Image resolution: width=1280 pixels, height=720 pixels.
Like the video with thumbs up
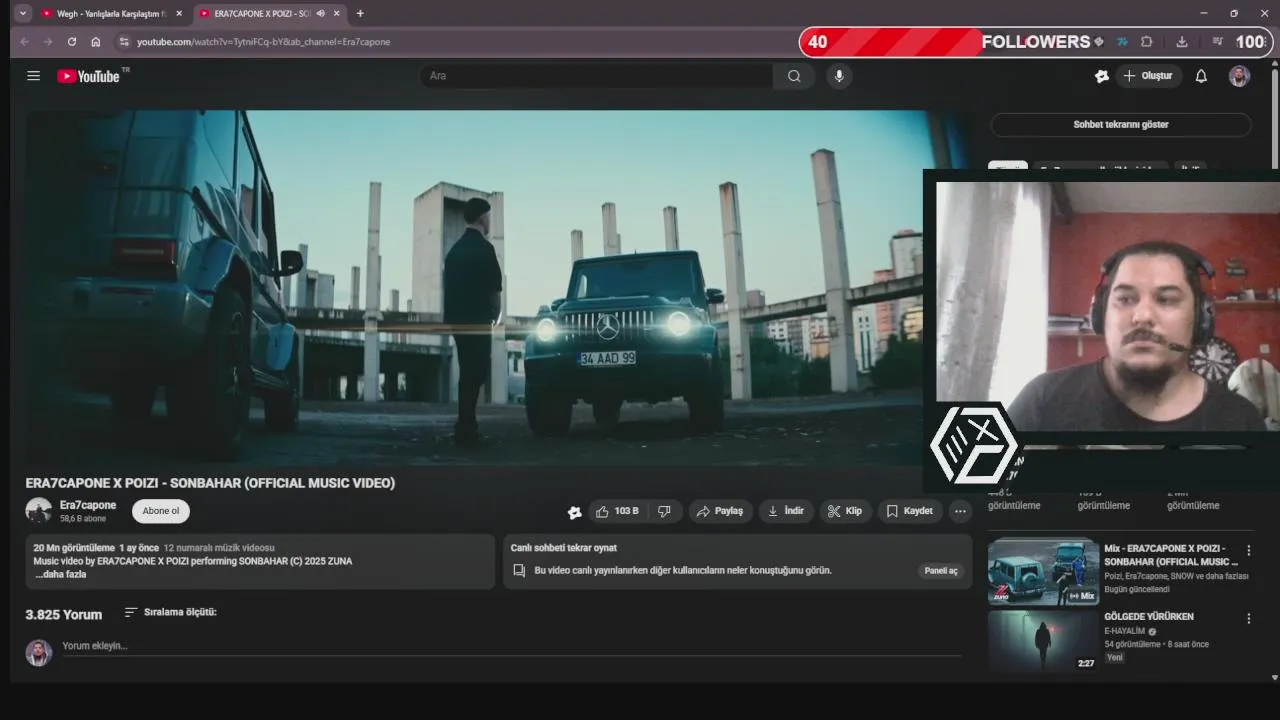(x=617, y=511)
